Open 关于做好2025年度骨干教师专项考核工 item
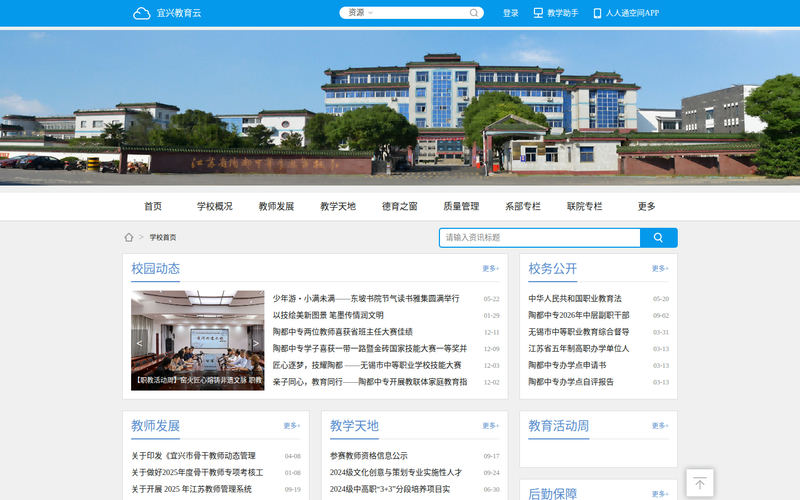The height and width of the screenshot is (500, 800). tap(197, 472)
